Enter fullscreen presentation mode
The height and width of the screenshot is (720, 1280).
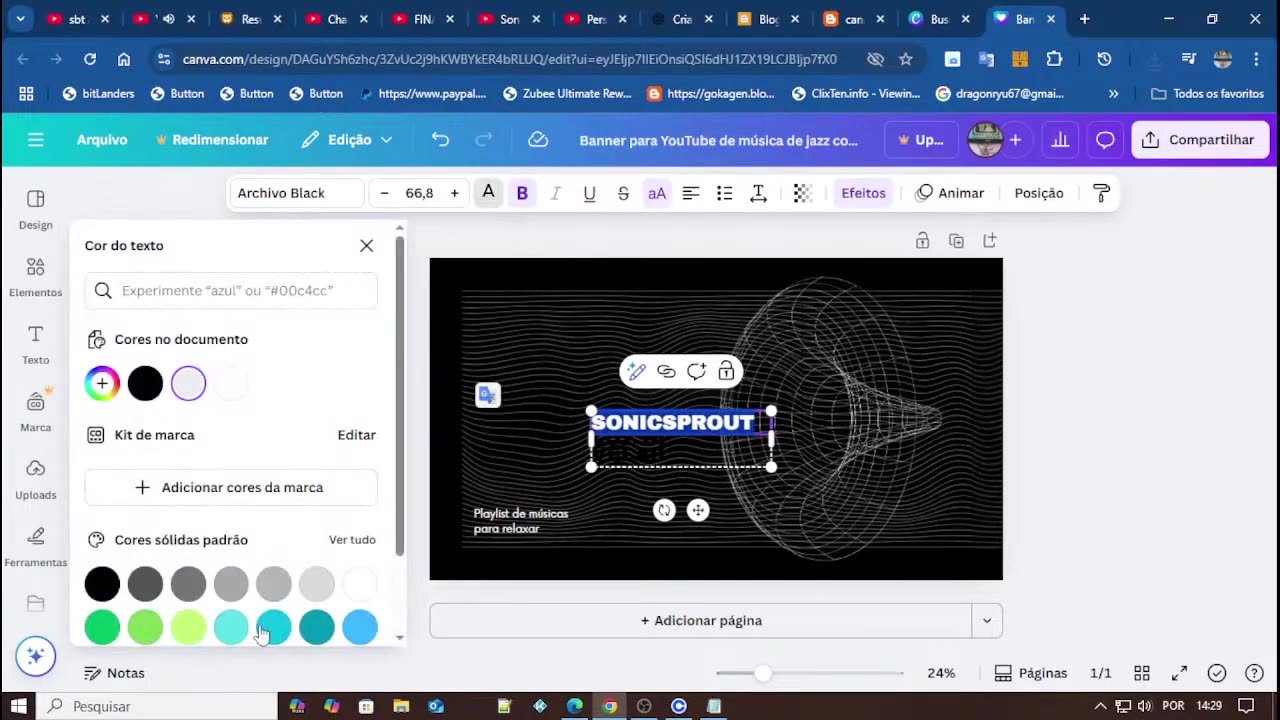(1179, 673)
